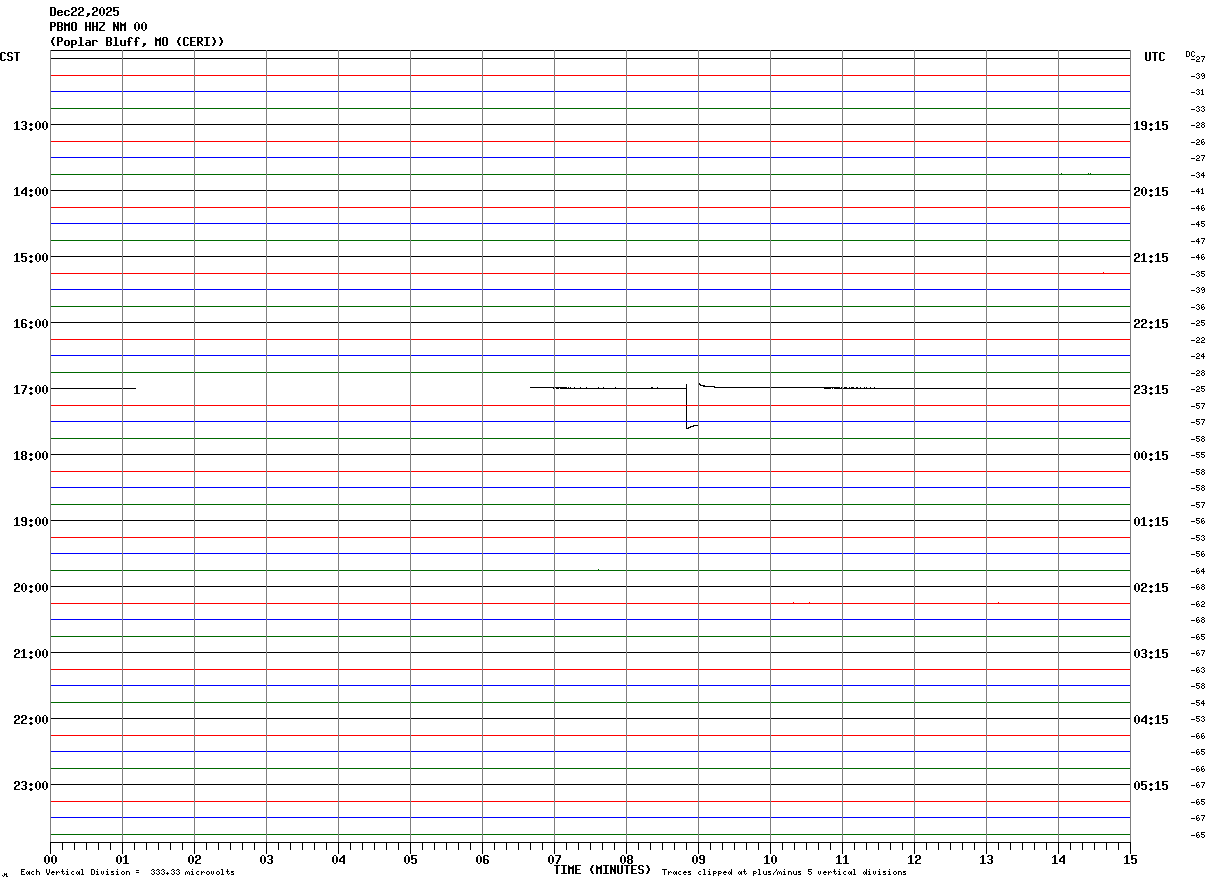Select minute 02 on the time axis

195,859
